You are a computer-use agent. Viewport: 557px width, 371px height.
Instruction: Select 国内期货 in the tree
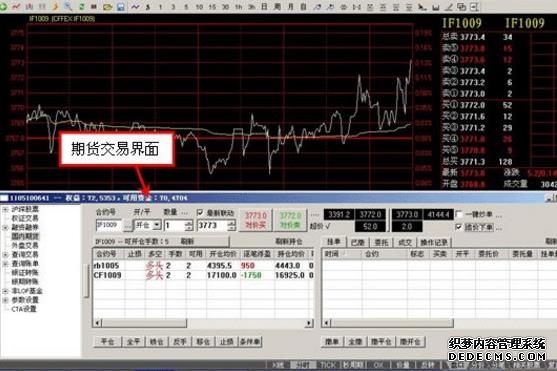click(x=25, y=236)
